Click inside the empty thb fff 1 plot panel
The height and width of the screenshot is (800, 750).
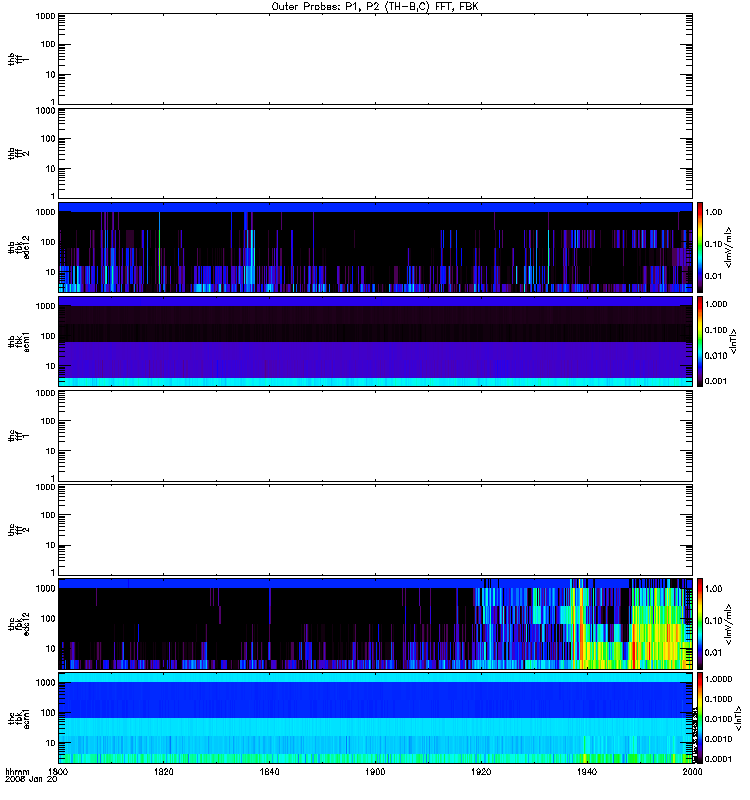click(x=375, y=59)
